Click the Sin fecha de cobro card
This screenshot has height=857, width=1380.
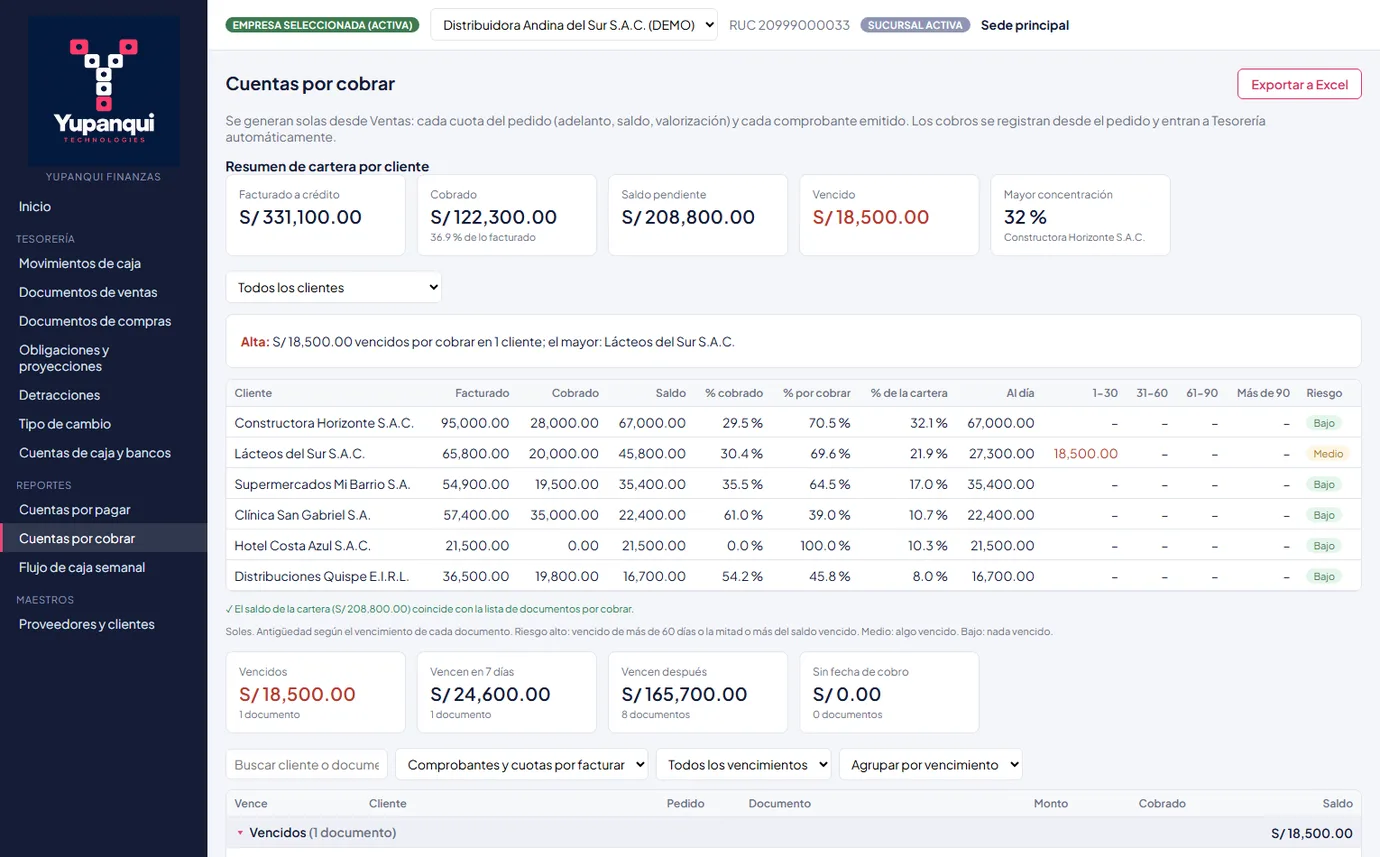coord(889,692)
